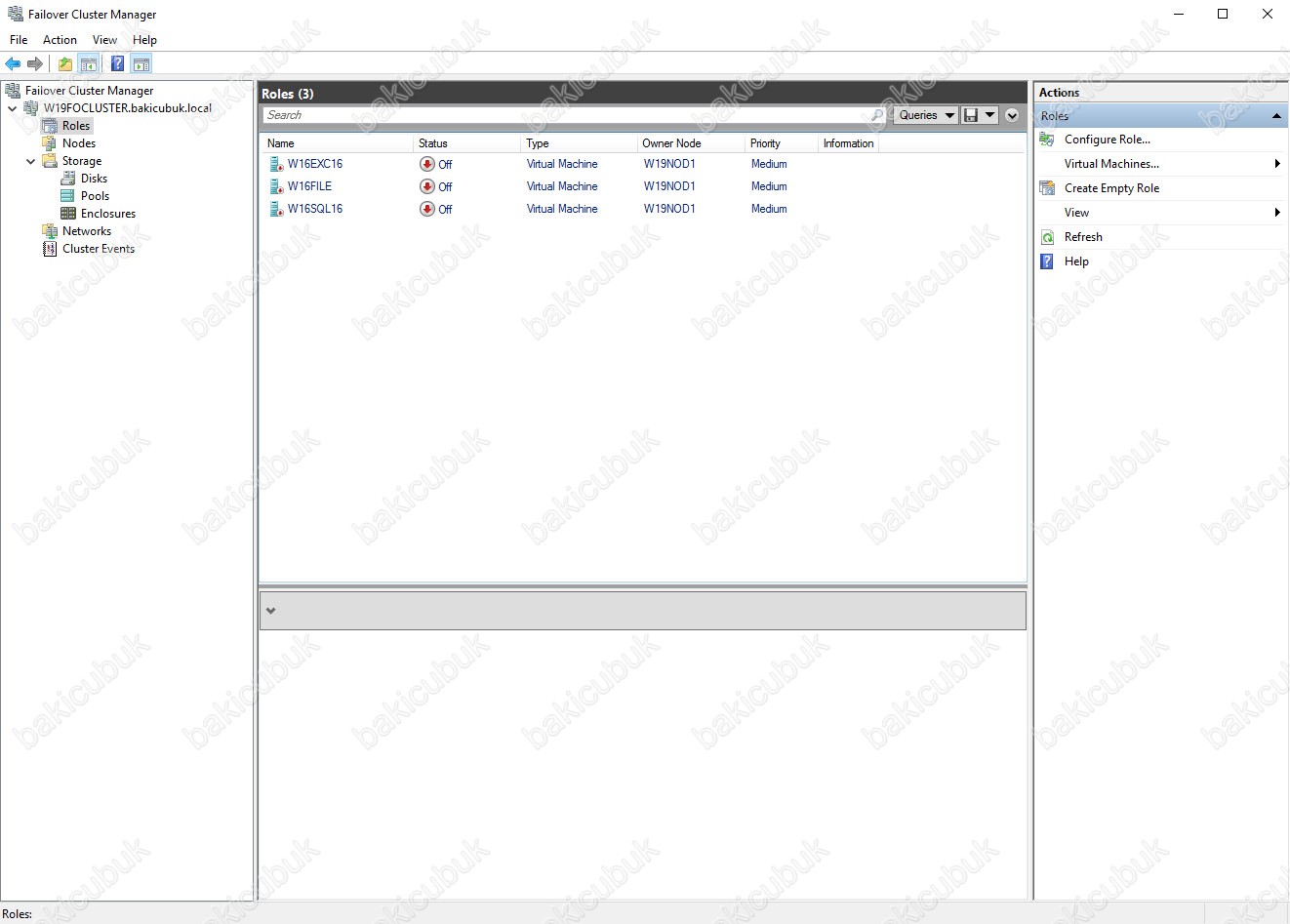The width and height of the screenshot is (1290, 924).
Task: Click the Failover Cluster Manager root icon
Action: point(13,91)
